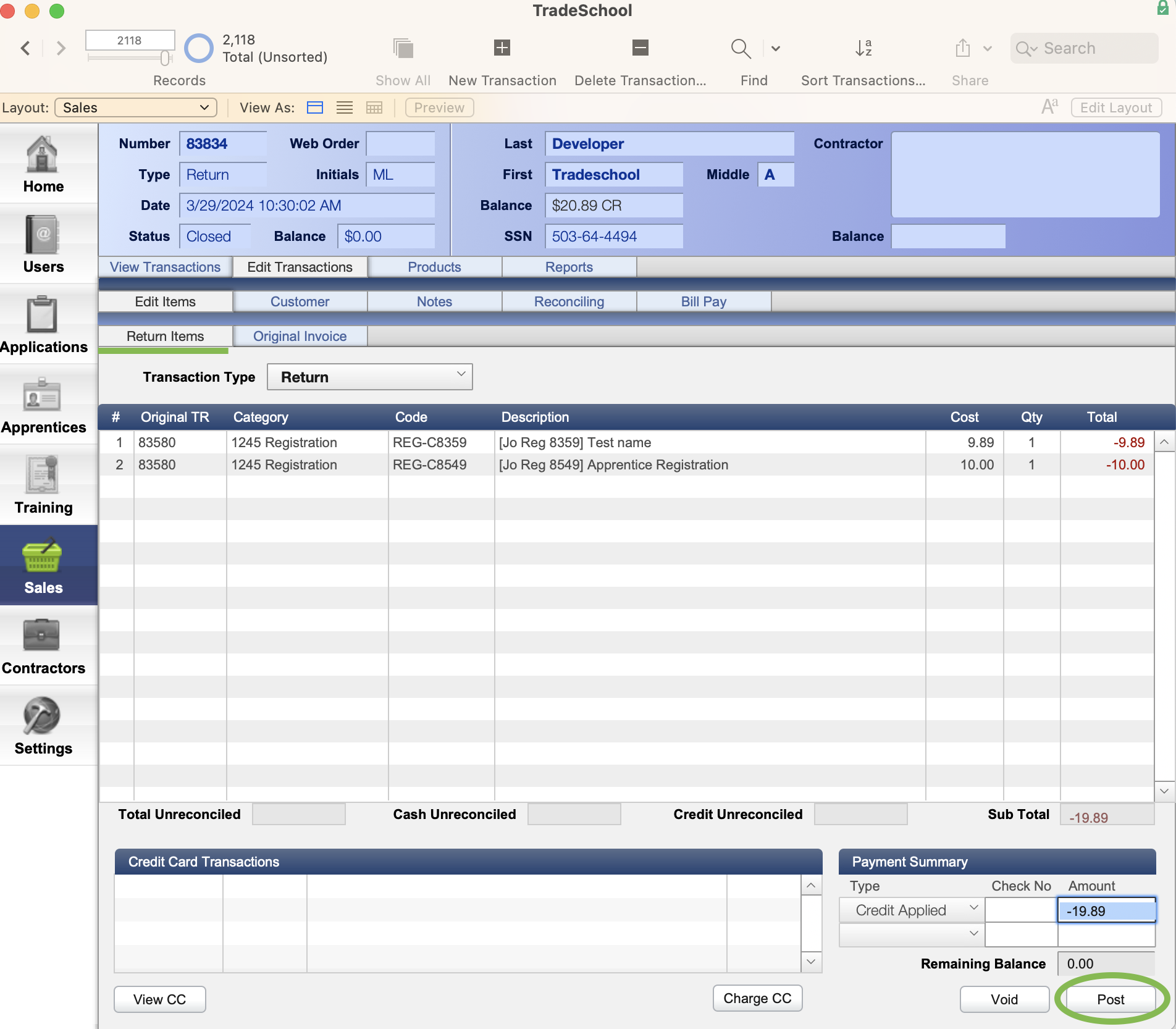This screenshot has width=1176, height=1029.
Task: Select the Original Invoice tab
Action: [300, 336]
